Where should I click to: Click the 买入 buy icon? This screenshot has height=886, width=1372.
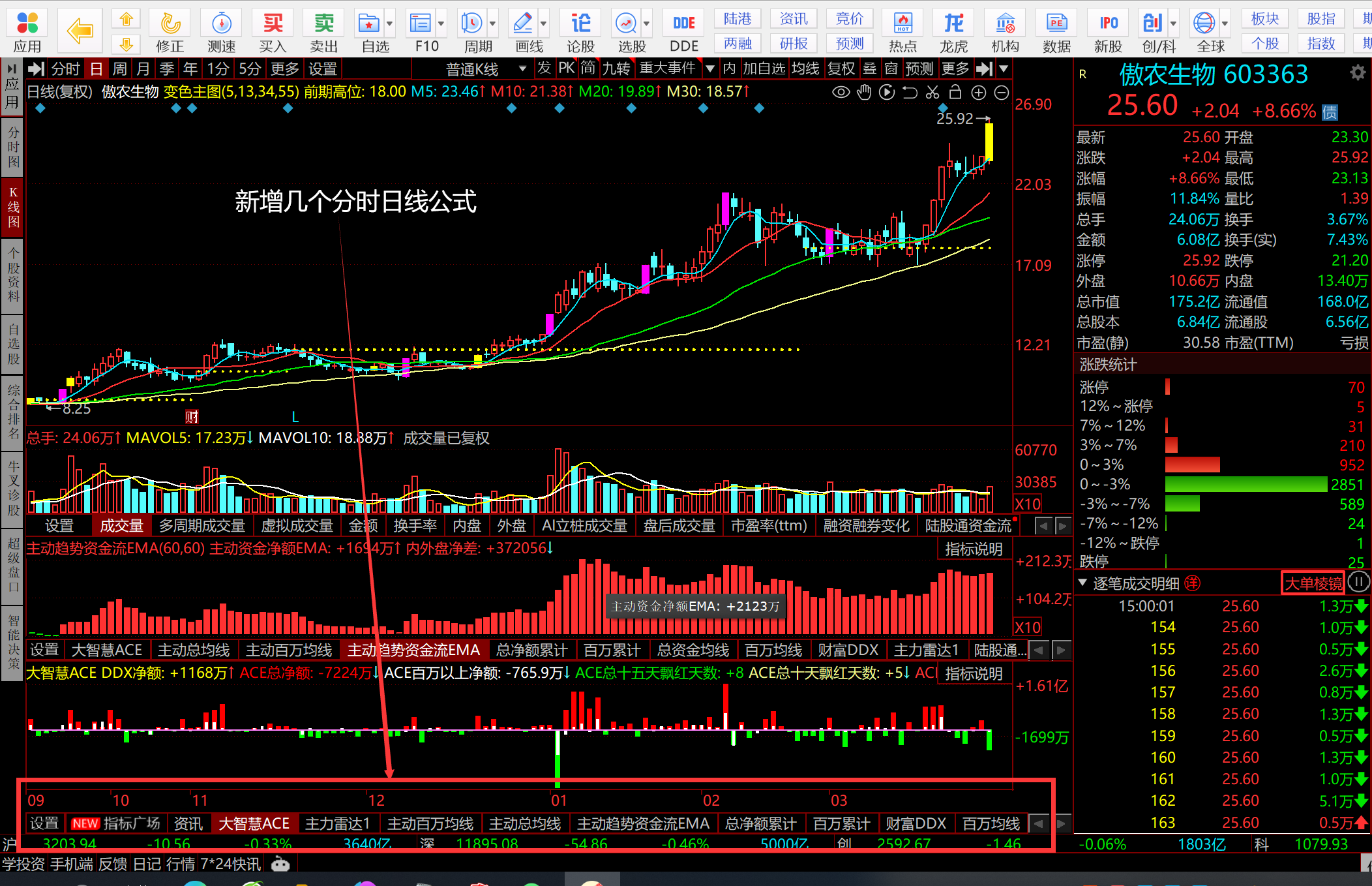[x=273, y=31]
